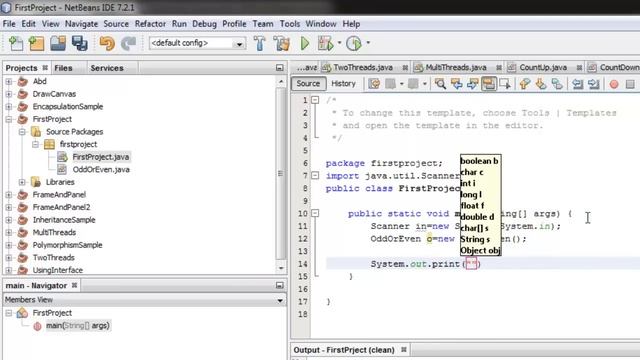Screen dimensions: 640x360
Task: Open the File menu
Action: tap(9, 24)
